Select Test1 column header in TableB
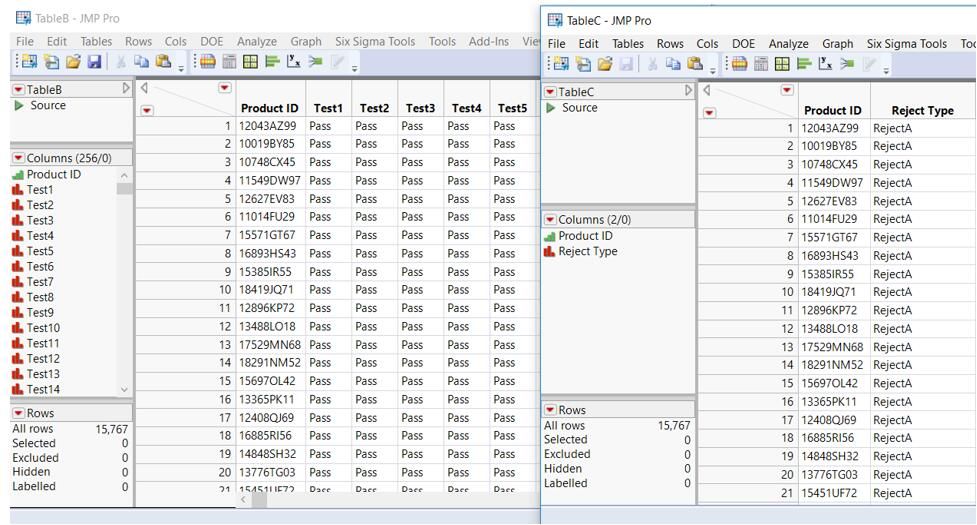The width and height of the screenshot is (977, 525). (328, 108)
